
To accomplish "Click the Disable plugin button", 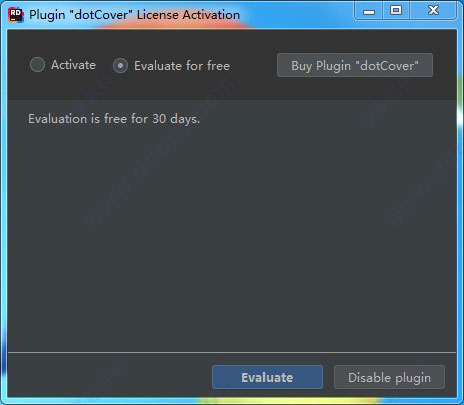I will point(389,377).
